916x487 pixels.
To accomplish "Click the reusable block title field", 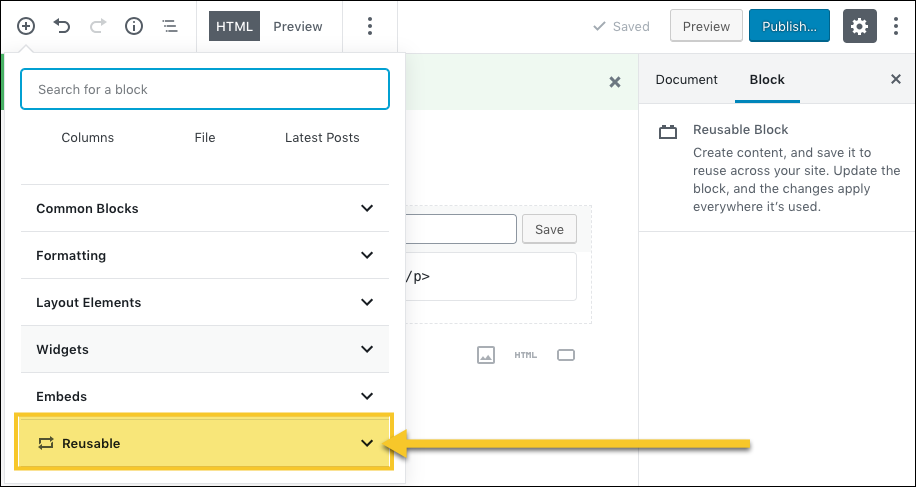I will tap(461, 229).
